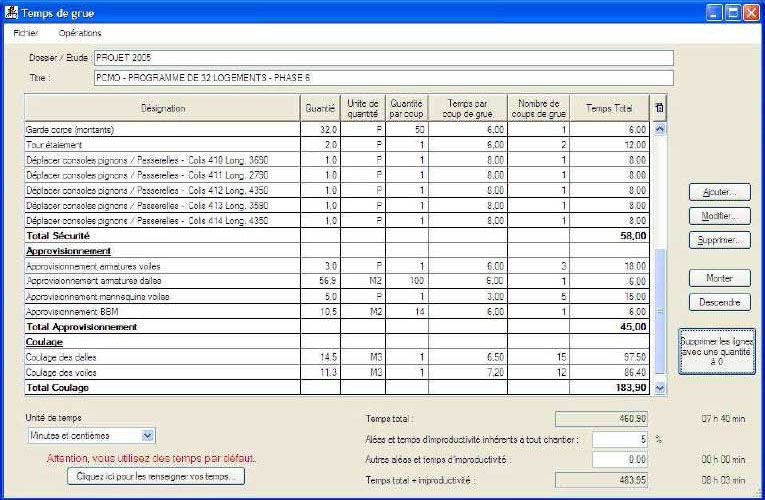Viewport: 765px width, 500px height.
Task: Click Cliquez ici pour les renseigner vos temps
Action: pos(156,477)
